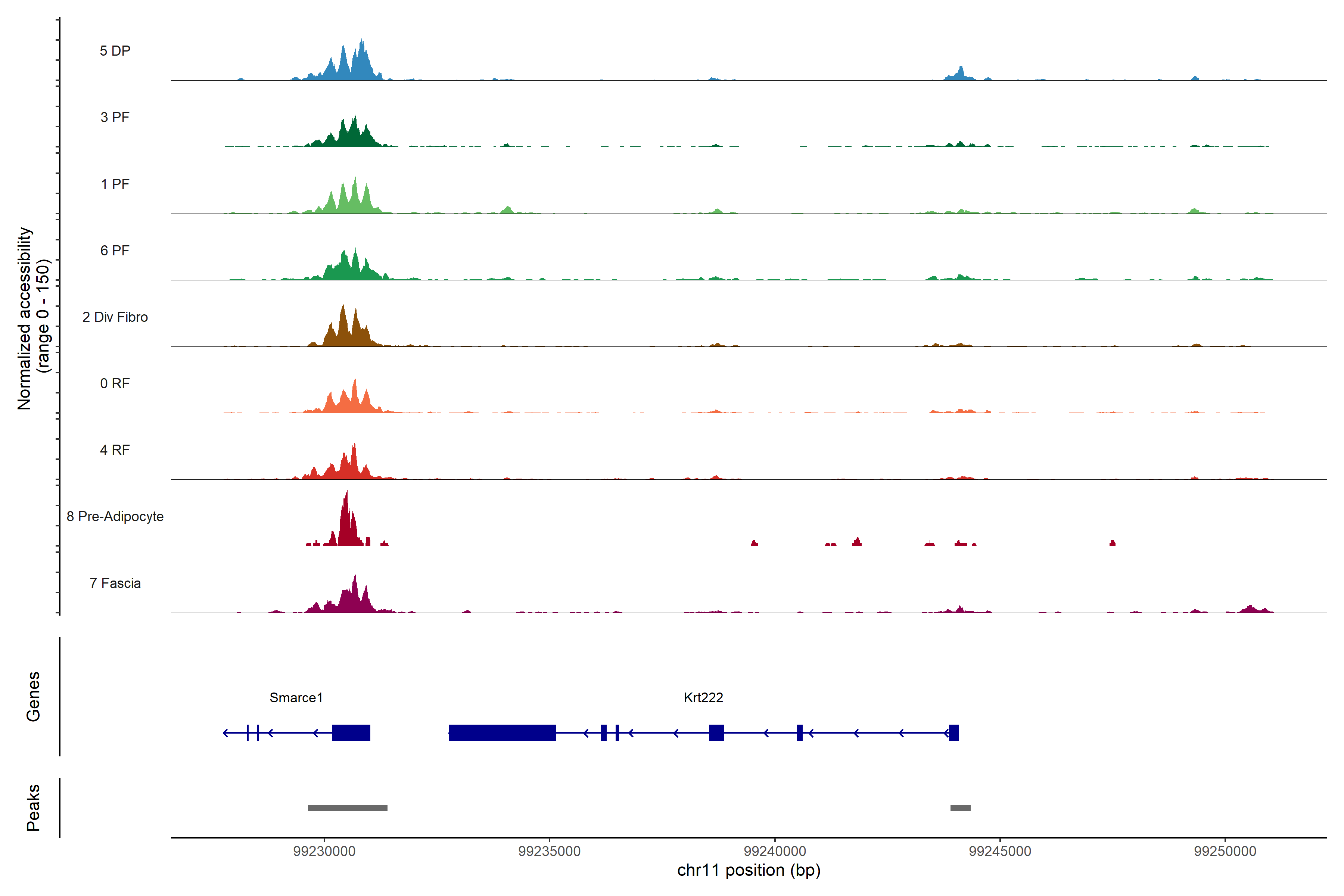Click the Smarce1 gene name

pos(296,698)
